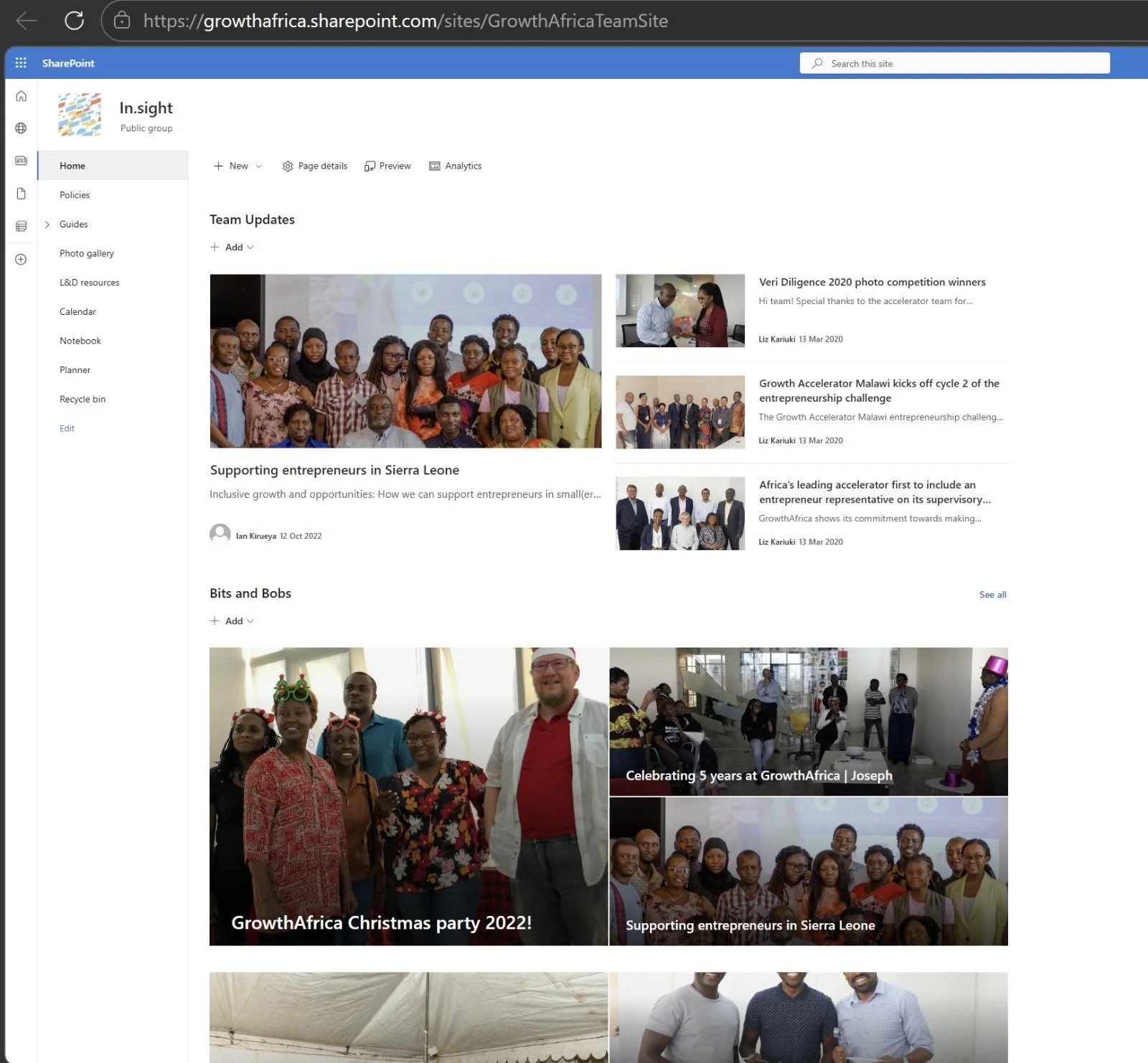This screenshot has height=1063, width=1148.
Task: Go back using the browser back arrow
Action: [x=27, y=21]
